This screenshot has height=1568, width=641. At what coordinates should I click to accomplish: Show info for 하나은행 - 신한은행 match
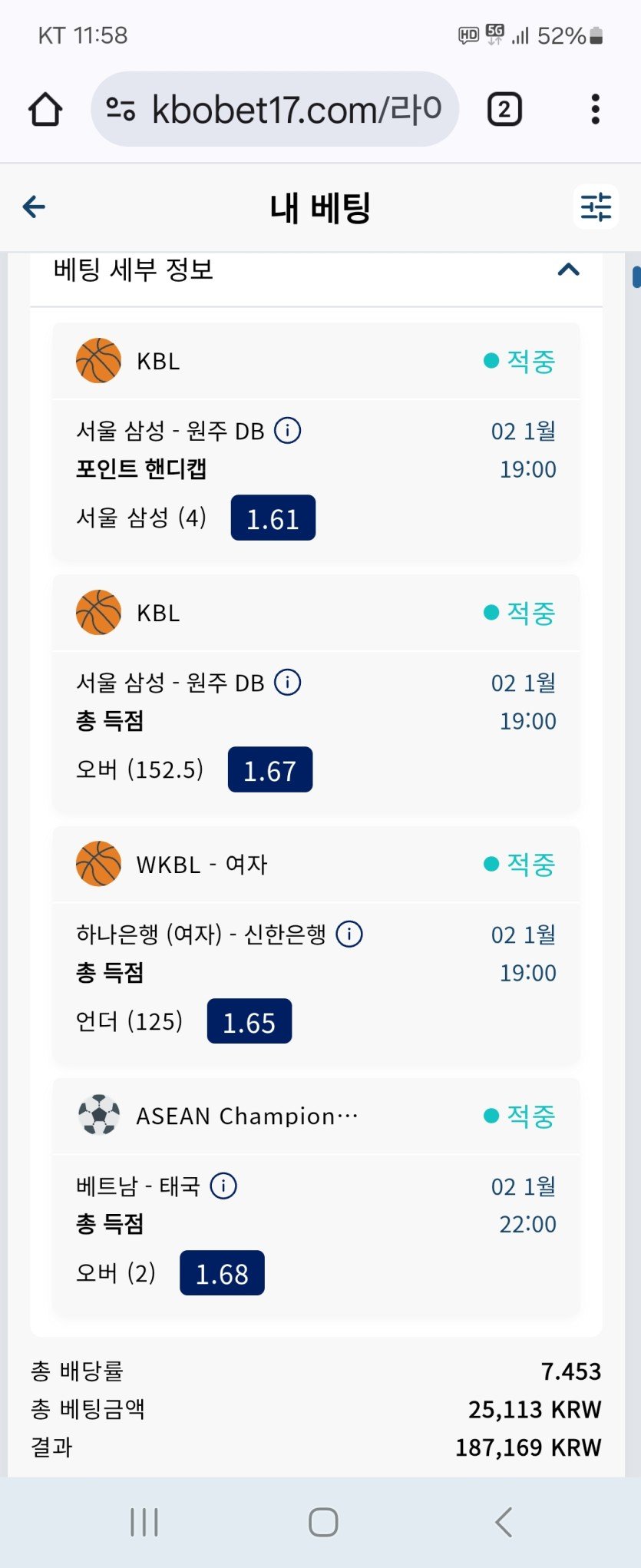349,934
